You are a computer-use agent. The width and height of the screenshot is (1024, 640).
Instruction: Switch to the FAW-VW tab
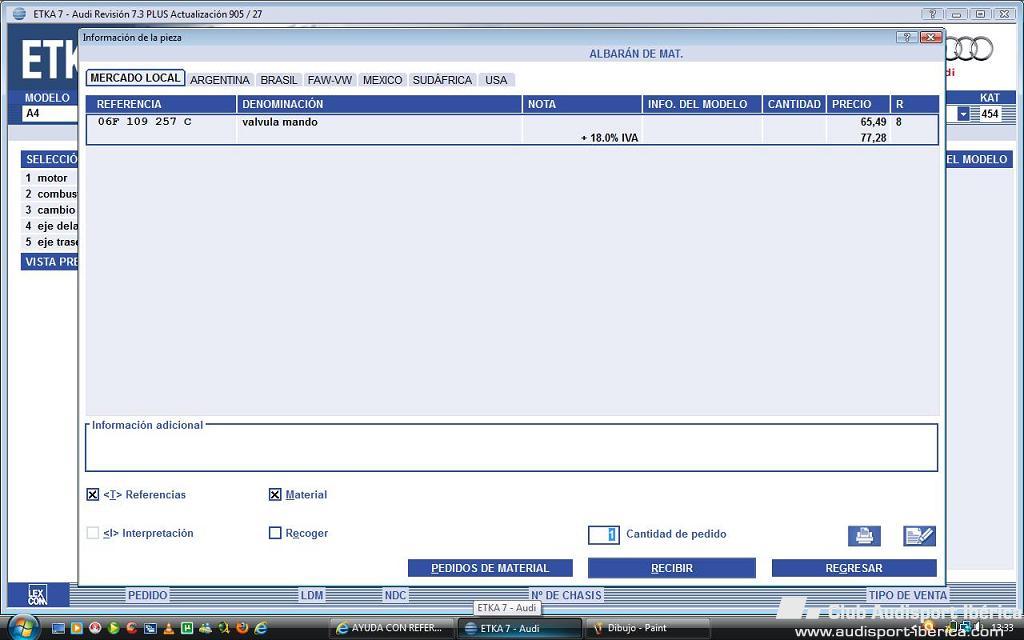pos(330,80)
